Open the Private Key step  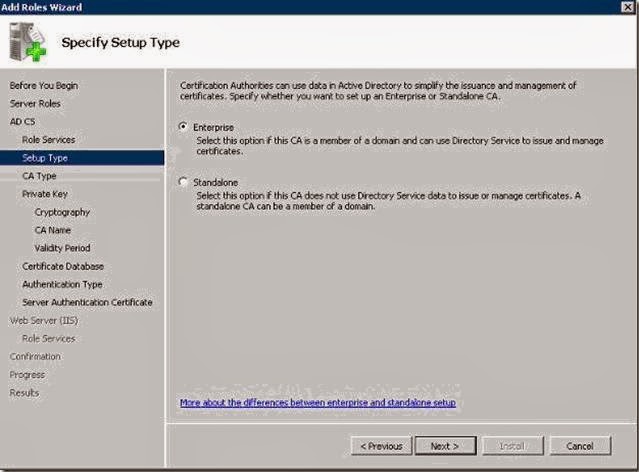point(45,194)
